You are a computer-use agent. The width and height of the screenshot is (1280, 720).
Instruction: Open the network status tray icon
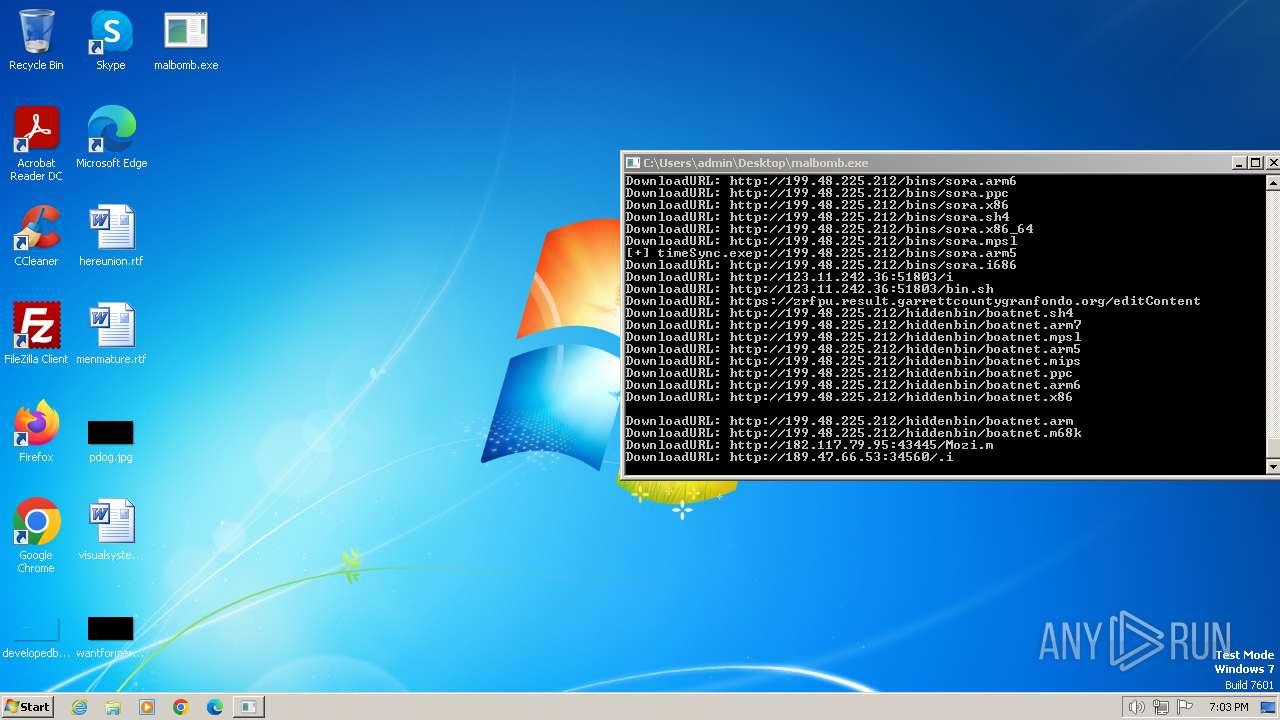[x=1161, y=707]
